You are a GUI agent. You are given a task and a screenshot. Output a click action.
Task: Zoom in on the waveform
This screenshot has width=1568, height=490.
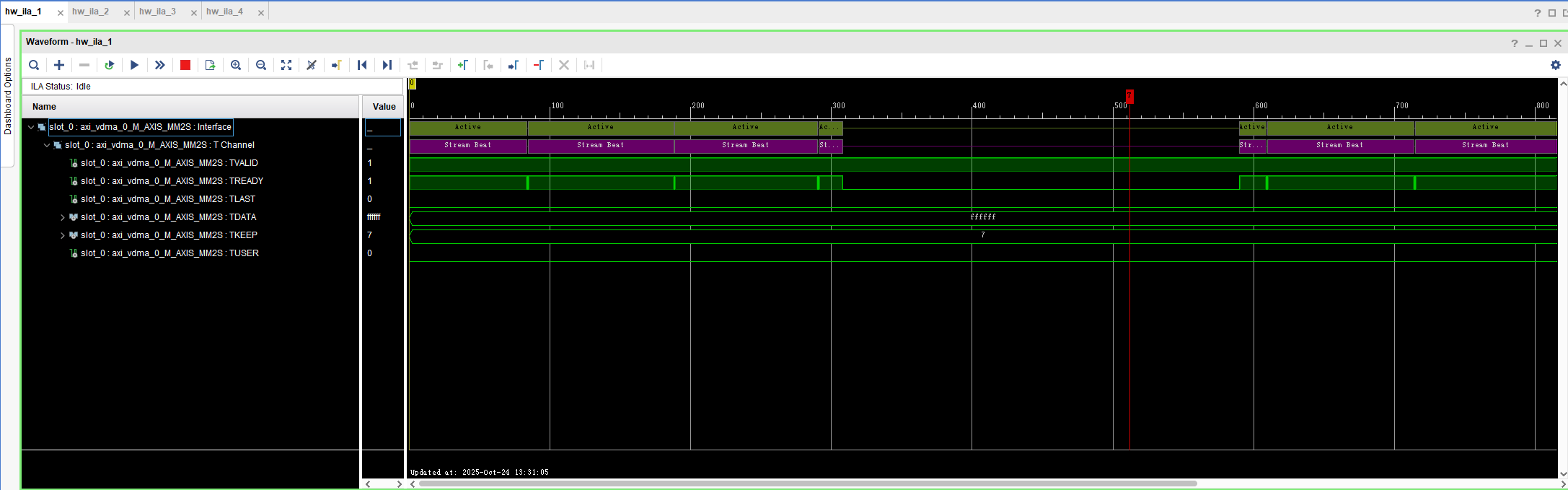pos(236,65)
